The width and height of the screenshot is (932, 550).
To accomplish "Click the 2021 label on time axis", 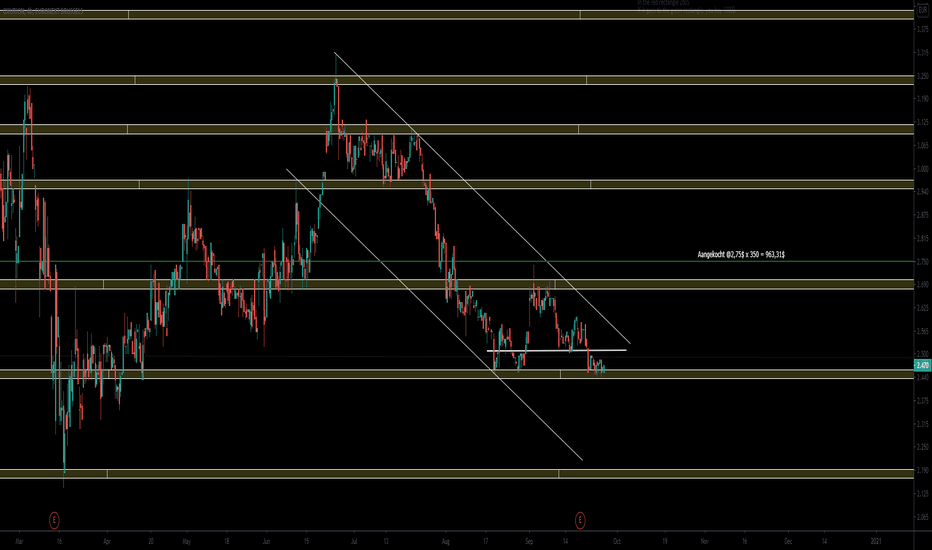I will 876,542.
